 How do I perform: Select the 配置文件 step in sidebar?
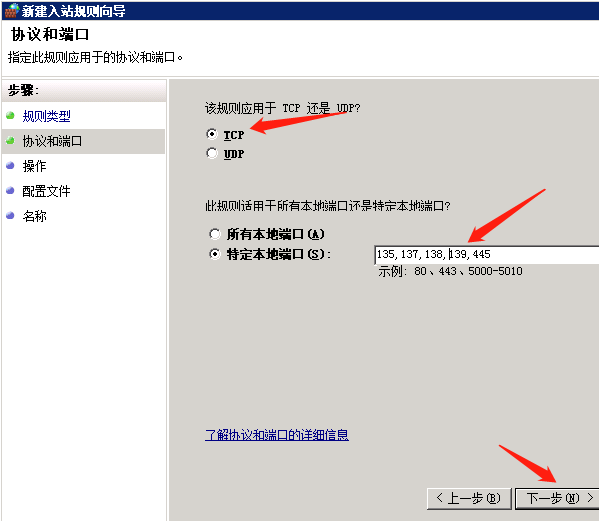[x=46, y=191]
